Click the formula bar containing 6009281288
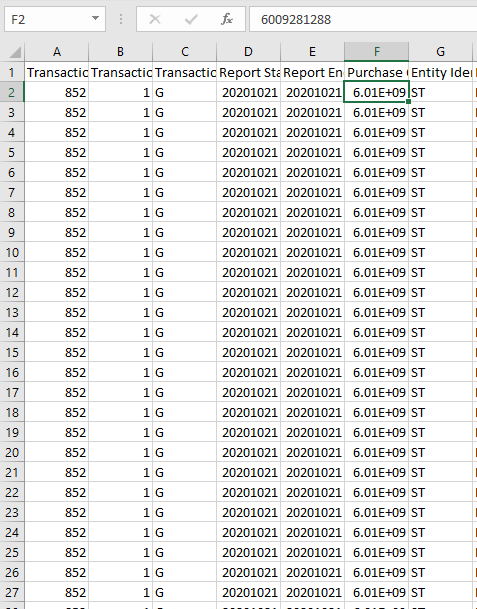This screenshot has height=609, width=477. pyautogui.click(x=363, y=19)
